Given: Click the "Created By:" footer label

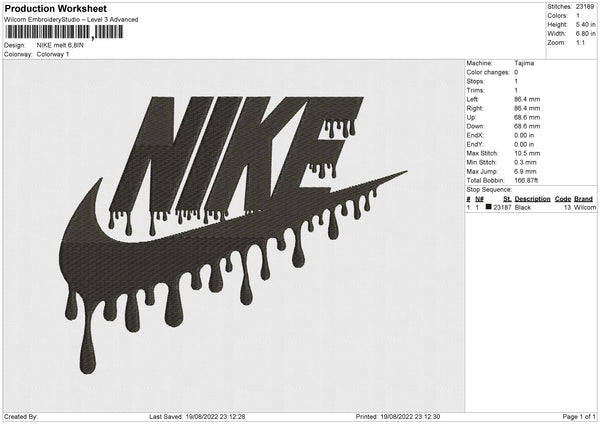Looking at the screenshot, I should click(21, 416).
